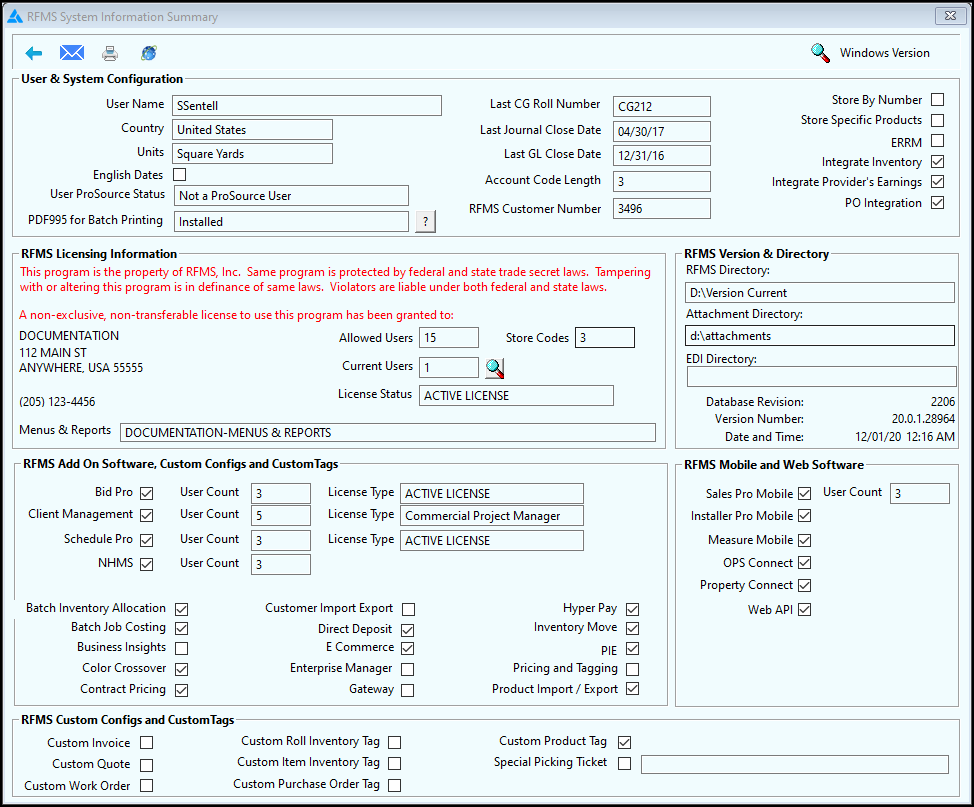The width and height of the screenshot is (974, 807).
Task: Click the Special Picking Ticket text field
Action: (795, 764)
